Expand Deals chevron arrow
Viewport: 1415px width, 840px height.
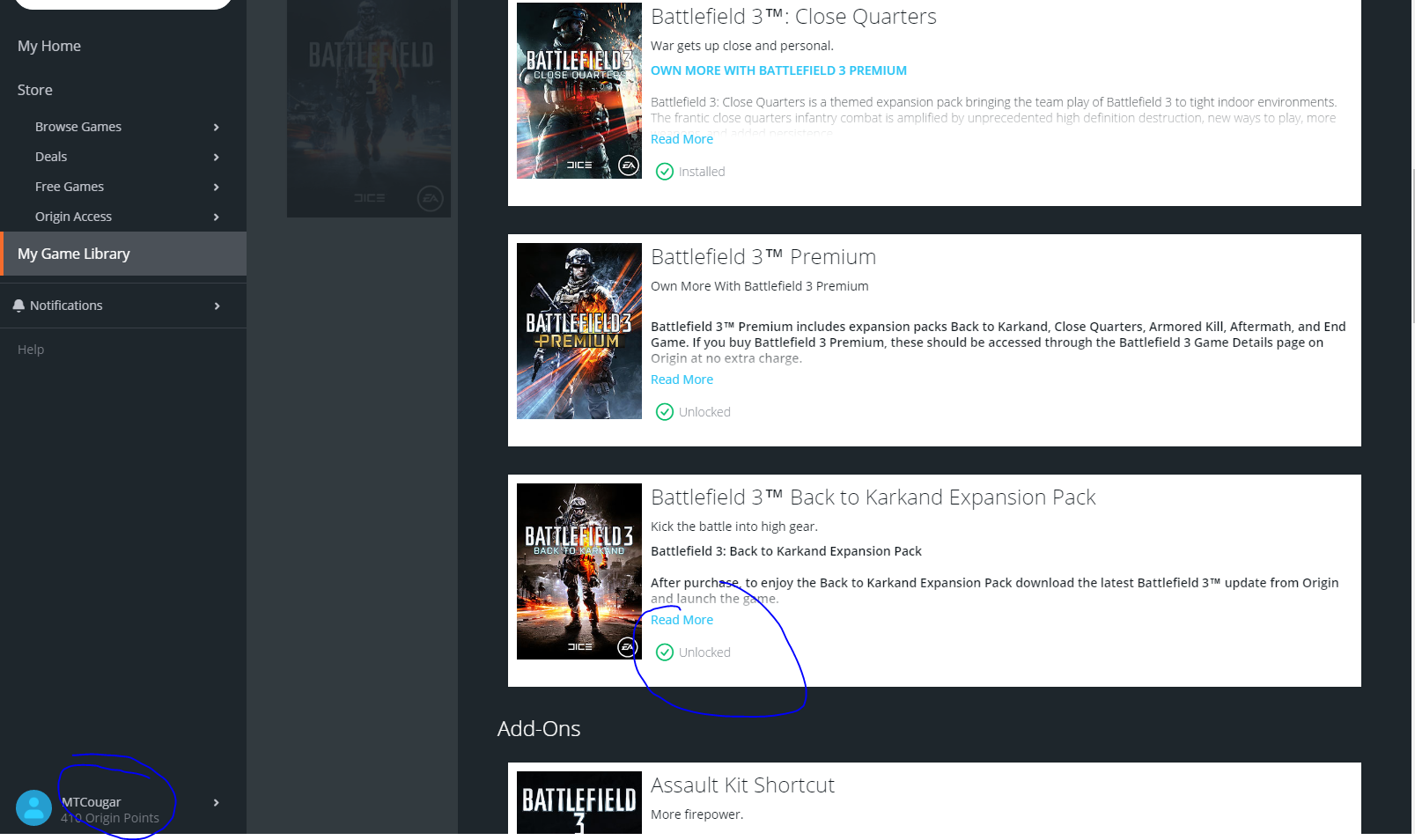coord(217,158)
